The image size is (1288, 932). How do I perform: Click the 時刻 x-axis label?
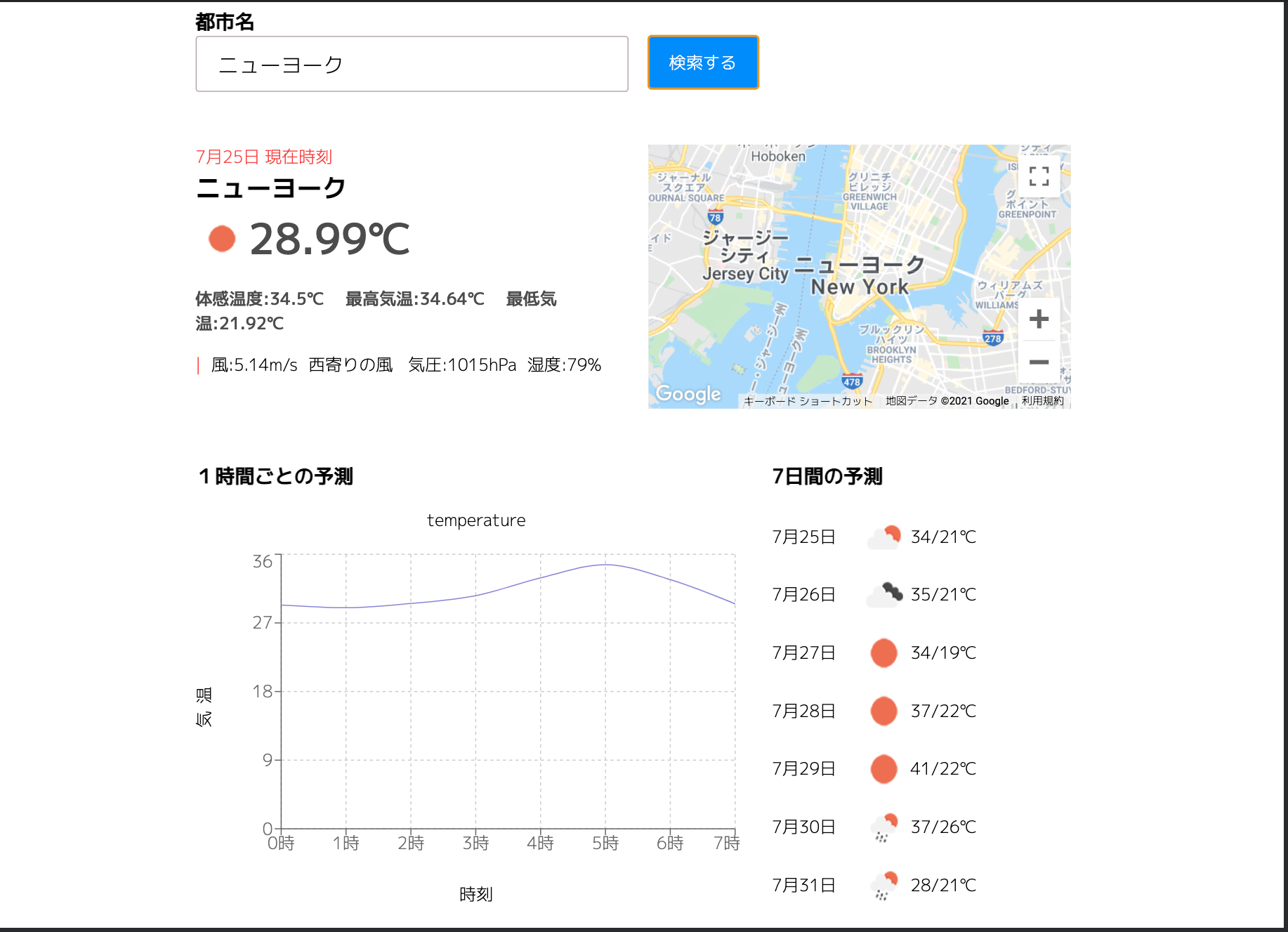476,894
